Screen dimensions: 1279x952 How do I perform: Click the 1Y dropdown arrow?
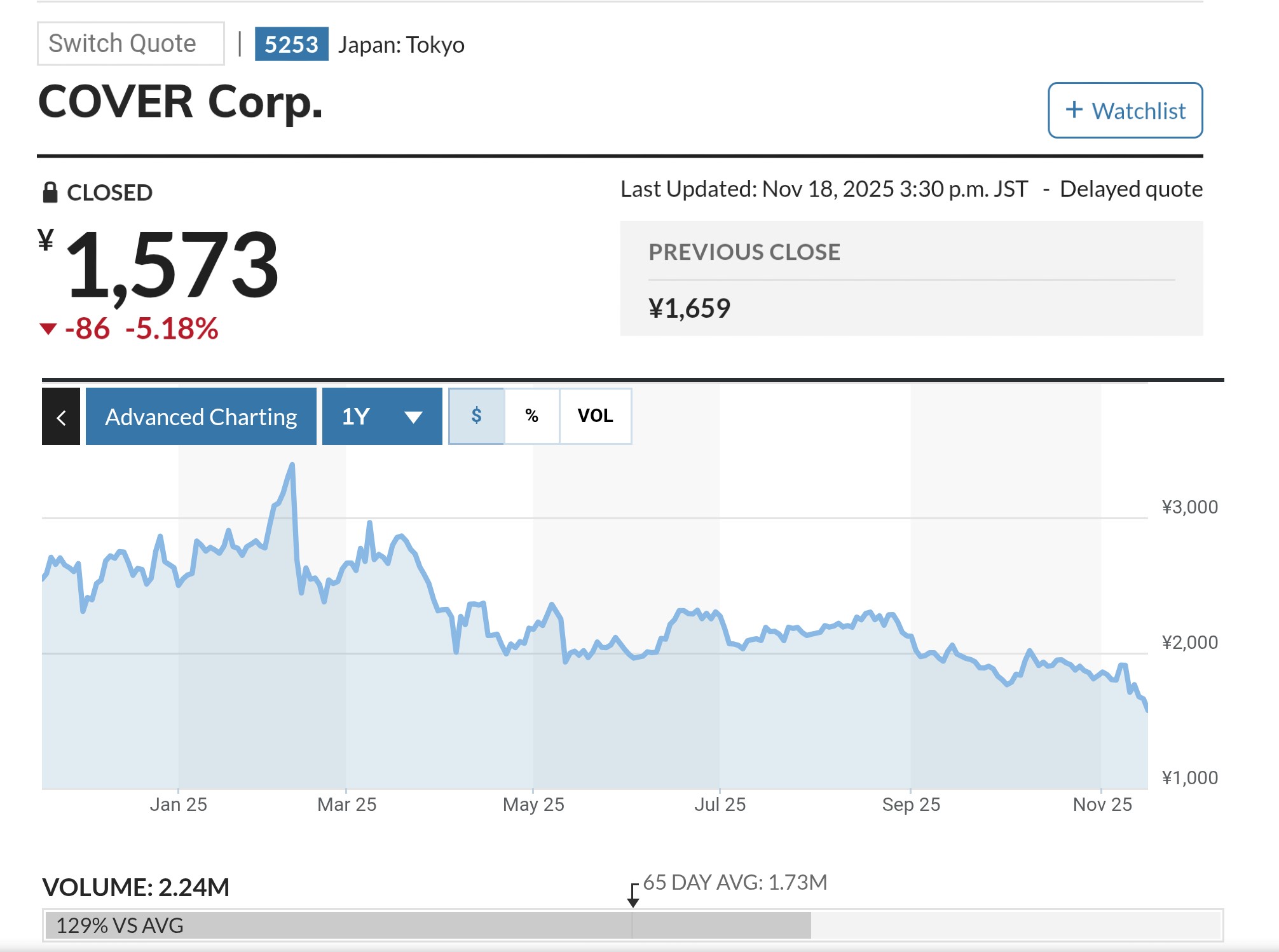pos(413,417)
